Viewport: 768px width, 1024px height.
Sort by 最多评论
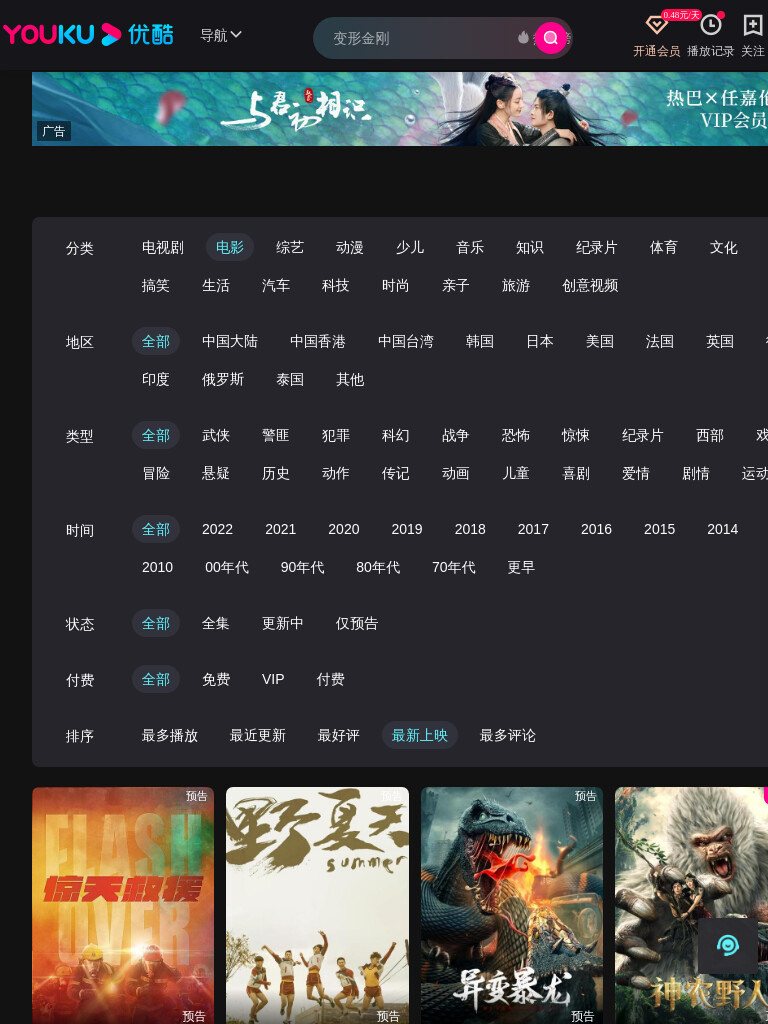click(x=508, y=736)
